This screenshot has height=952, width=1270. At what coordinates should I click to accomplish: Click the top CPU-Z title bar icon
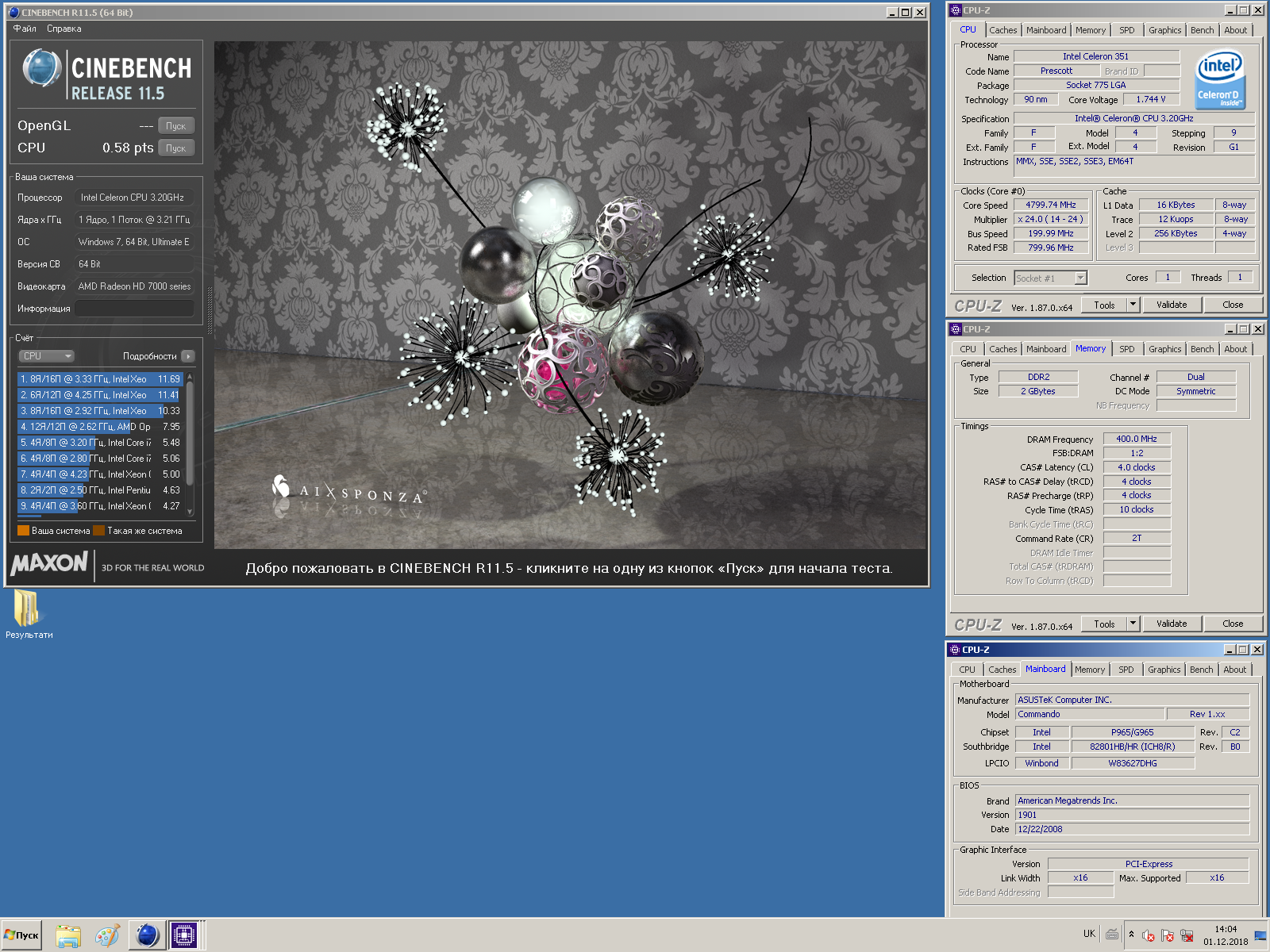956,10
